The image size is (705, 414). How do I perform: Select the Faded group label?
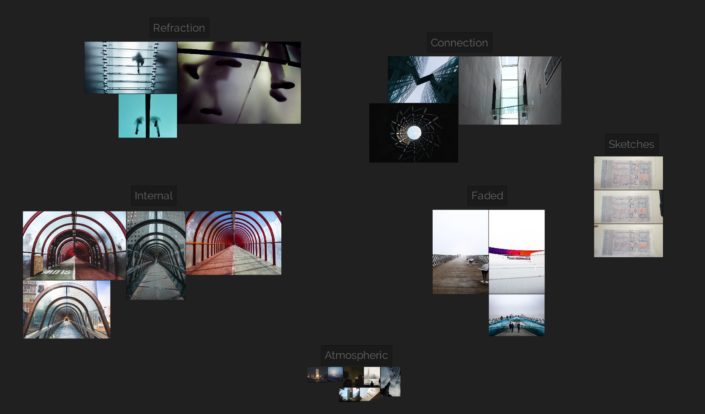[487, 196]
